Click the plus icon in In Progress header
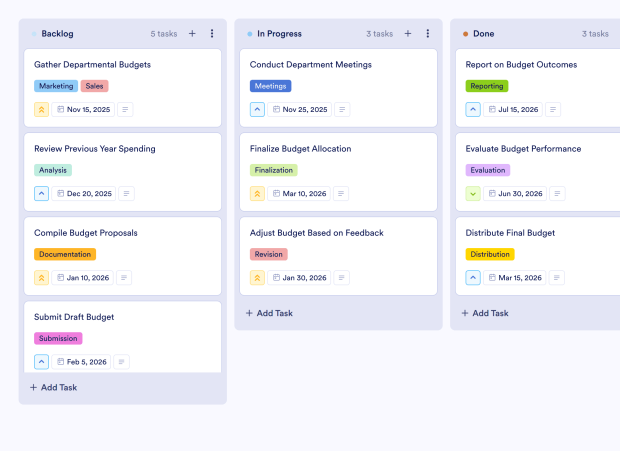Viewport: 620px width, 451px height. pos(408,34)
